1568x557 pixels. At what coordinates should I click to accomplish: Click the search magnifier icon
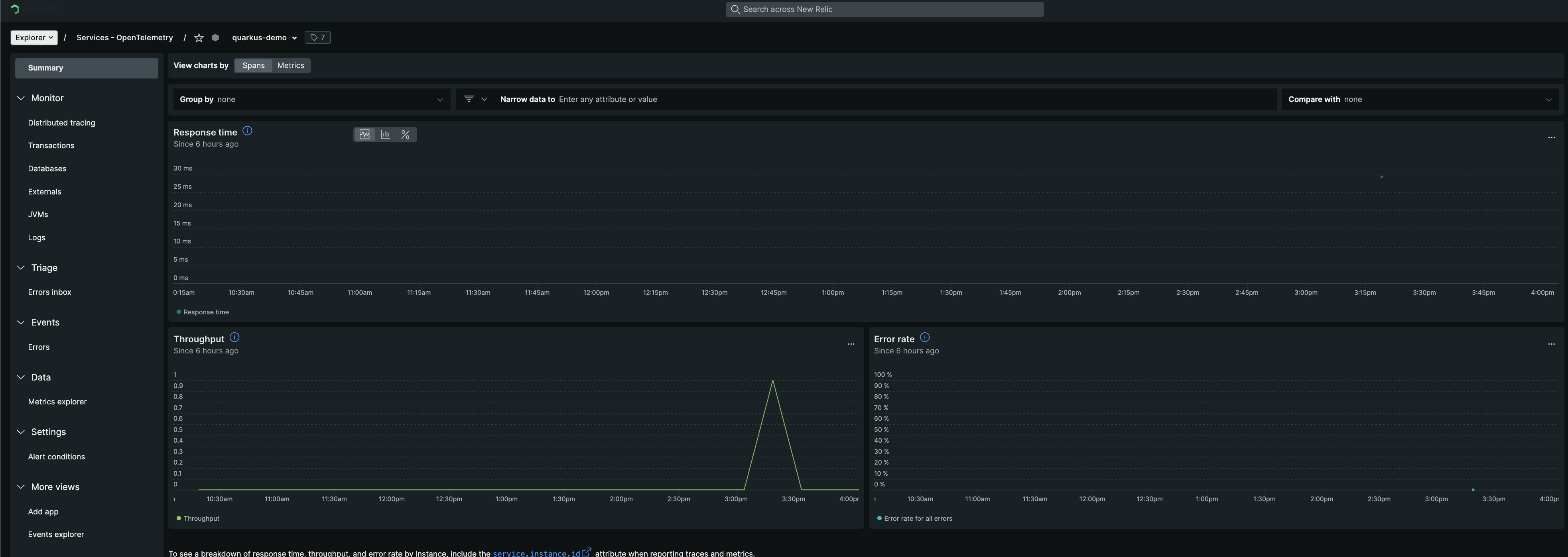click(x=735, y=9)
